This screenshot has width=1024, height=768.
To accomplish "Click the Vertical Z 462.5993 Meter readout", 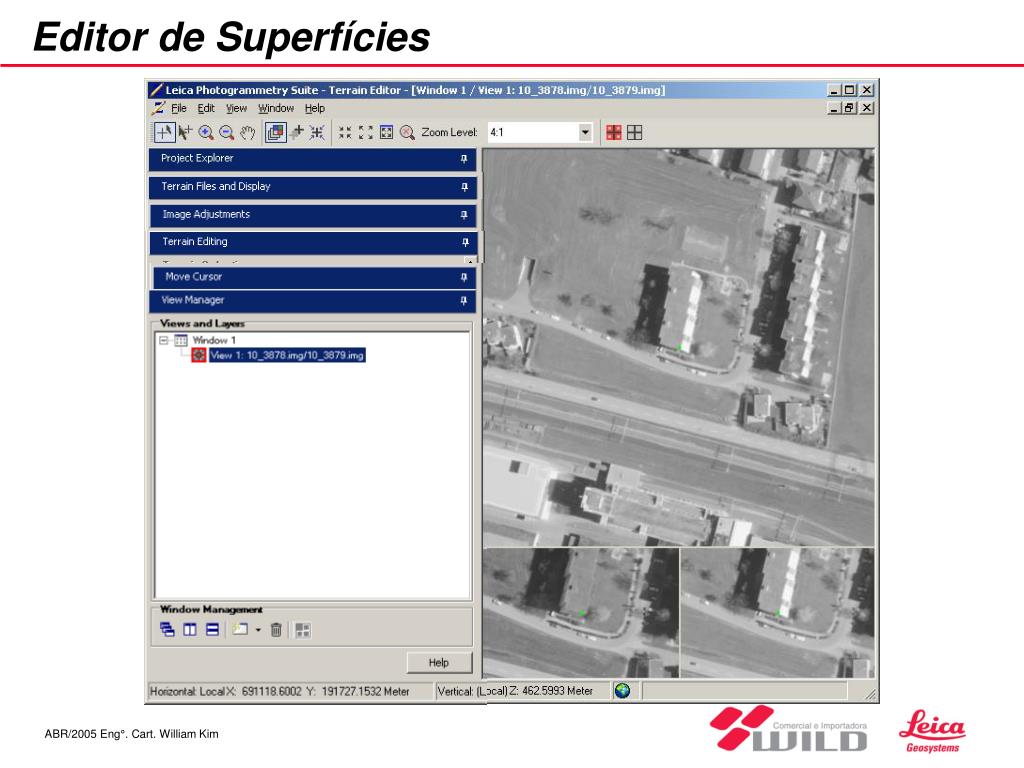I will [x=515, y=691].
